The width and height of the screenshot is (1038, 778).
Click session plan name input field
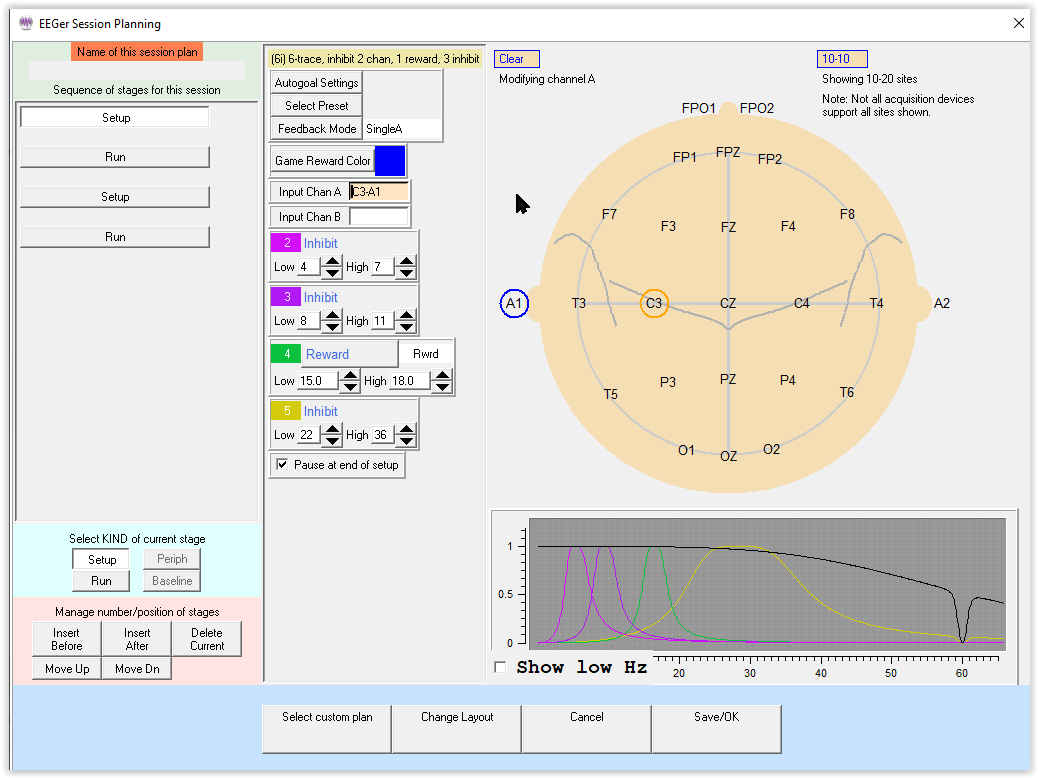pyautogui.click(x=137, y=70)
